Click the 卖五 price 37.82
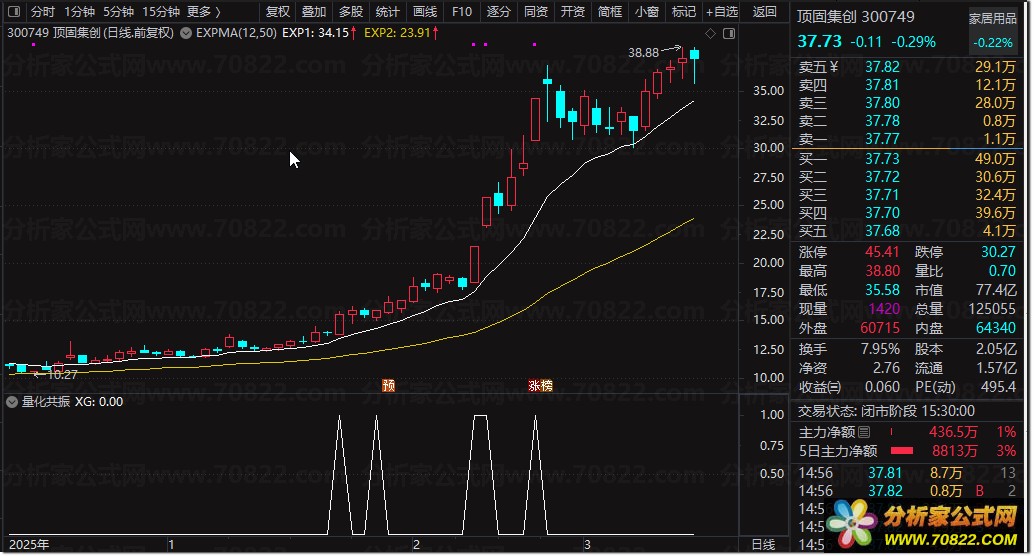Image resolution: width=1034 pixels, height=556 pixels. coord(882,67)
